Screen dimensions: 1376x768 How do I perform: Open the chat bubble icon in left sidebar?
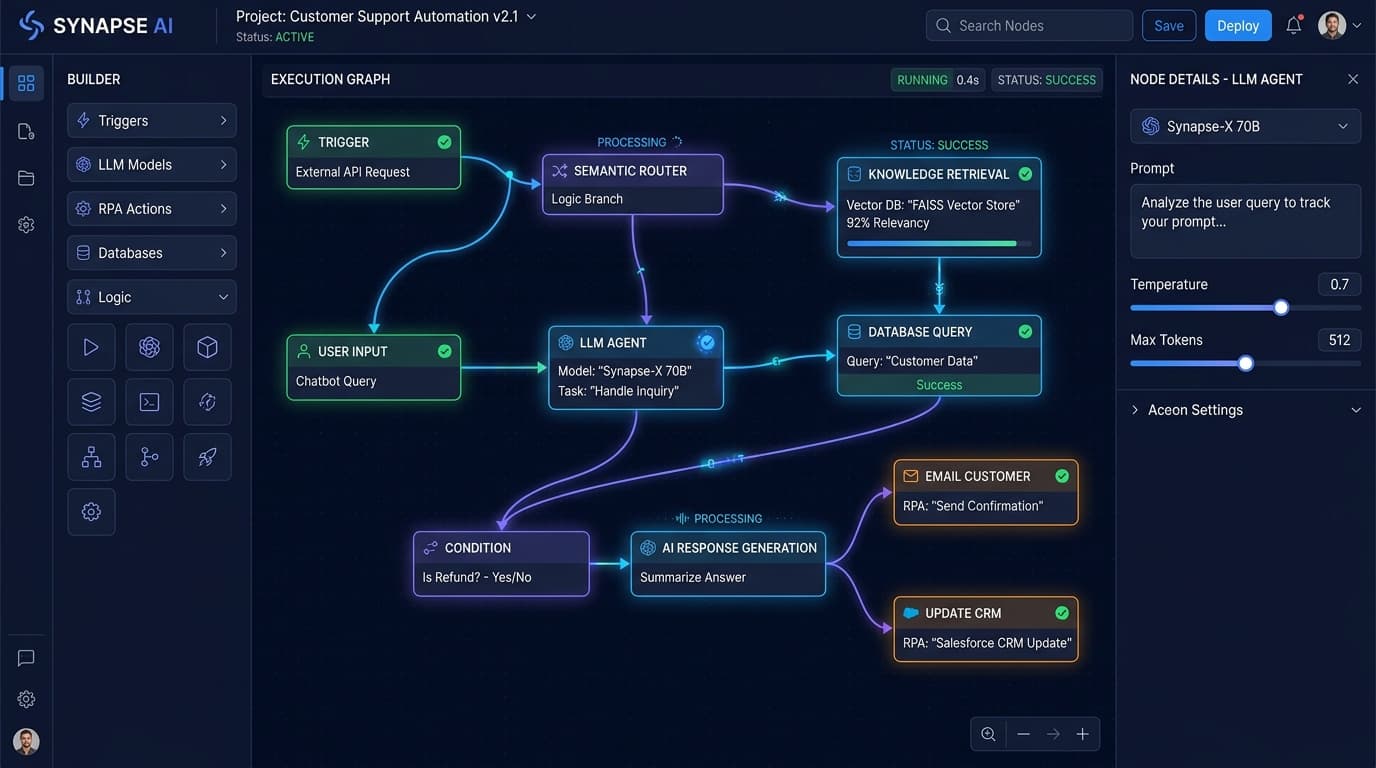pos(26,657)
